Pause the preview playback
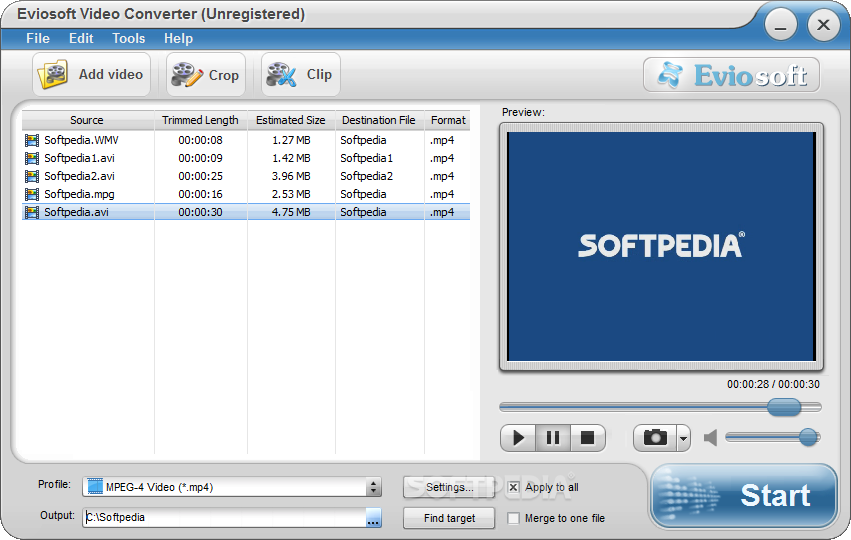The height and width of the screenshot is (540, 851). 553,438
